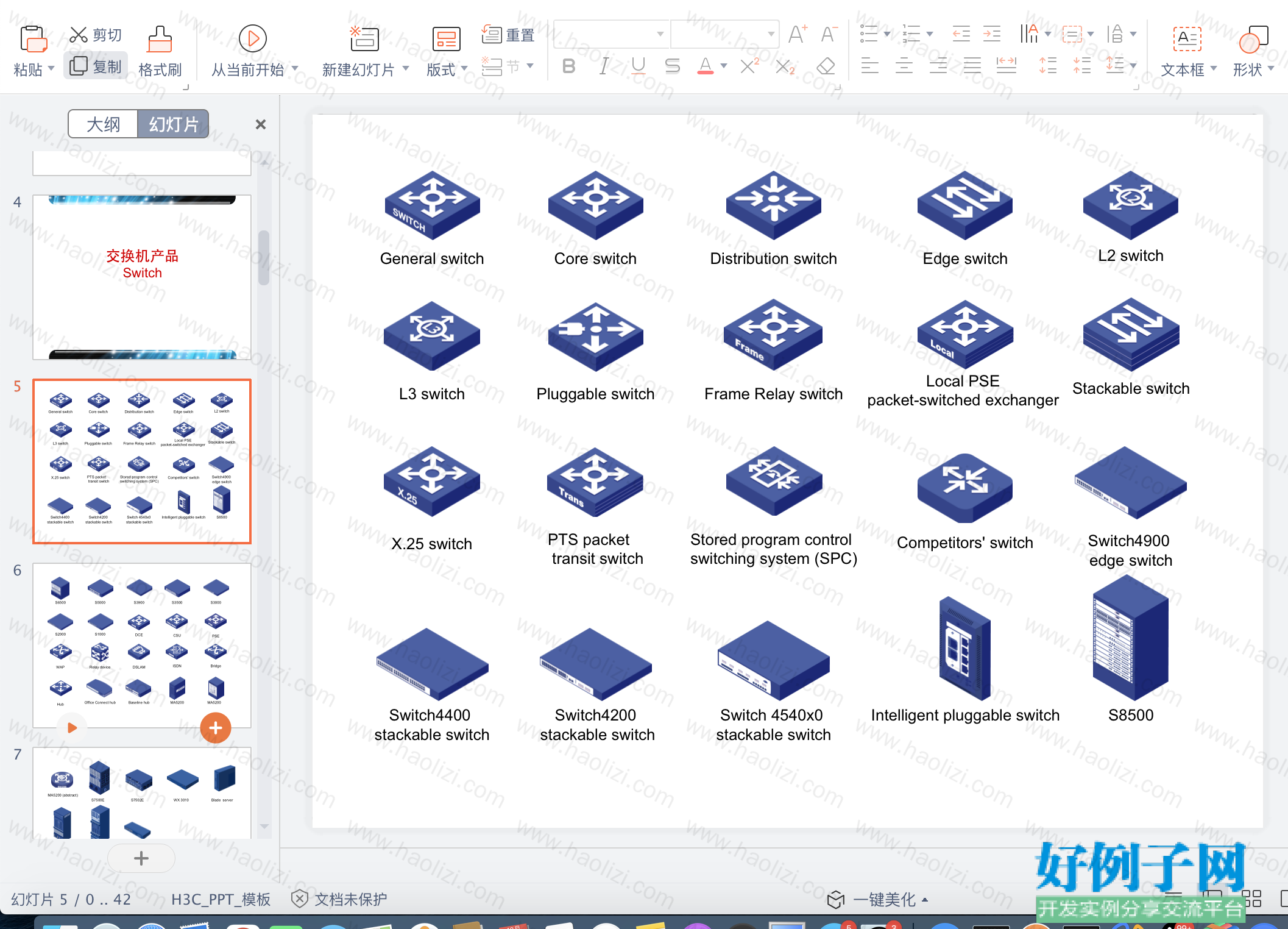
Task: Select the Stackable switch icon
Action: pyautogui.click(x=1131, y=334)
